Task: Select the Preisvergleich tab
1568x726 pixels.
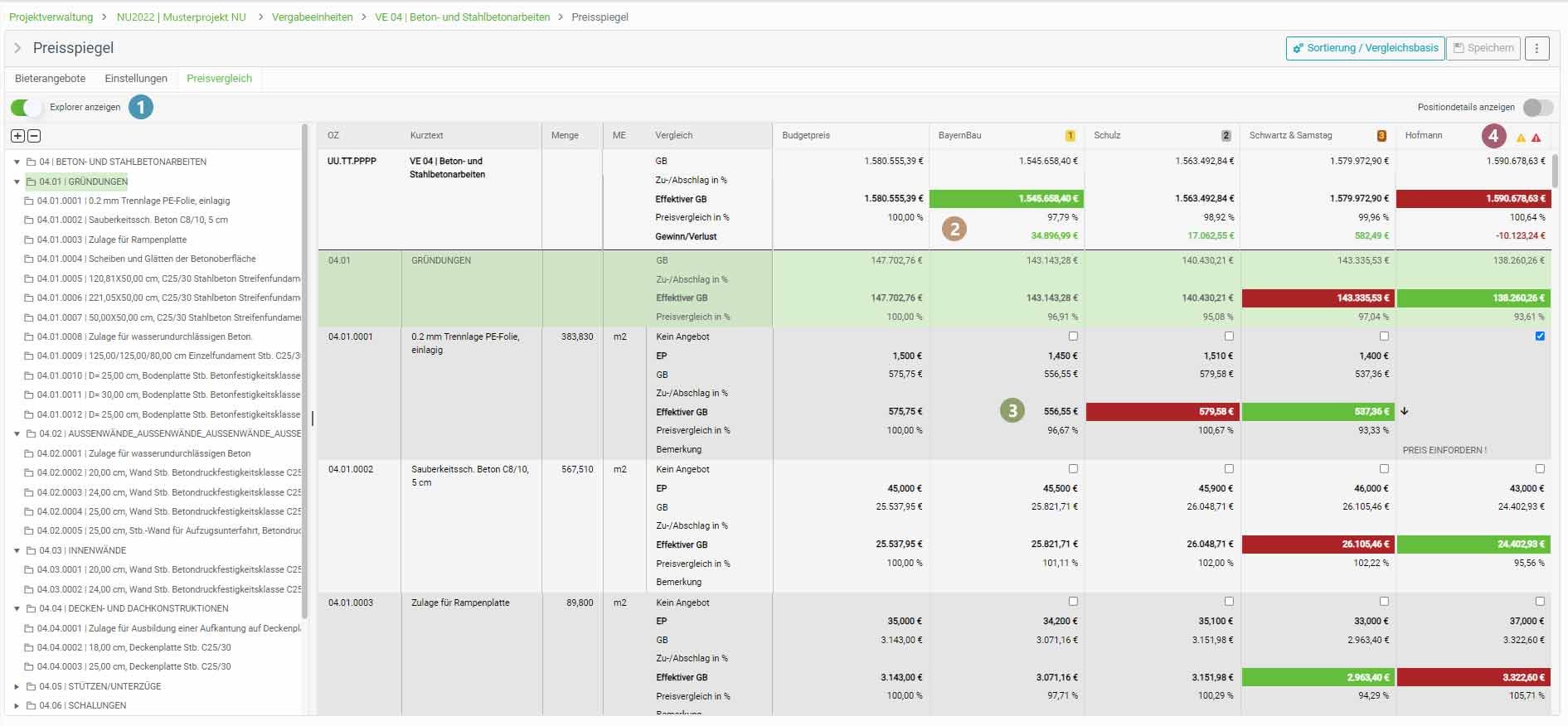Action: click(x=219, y=79)
